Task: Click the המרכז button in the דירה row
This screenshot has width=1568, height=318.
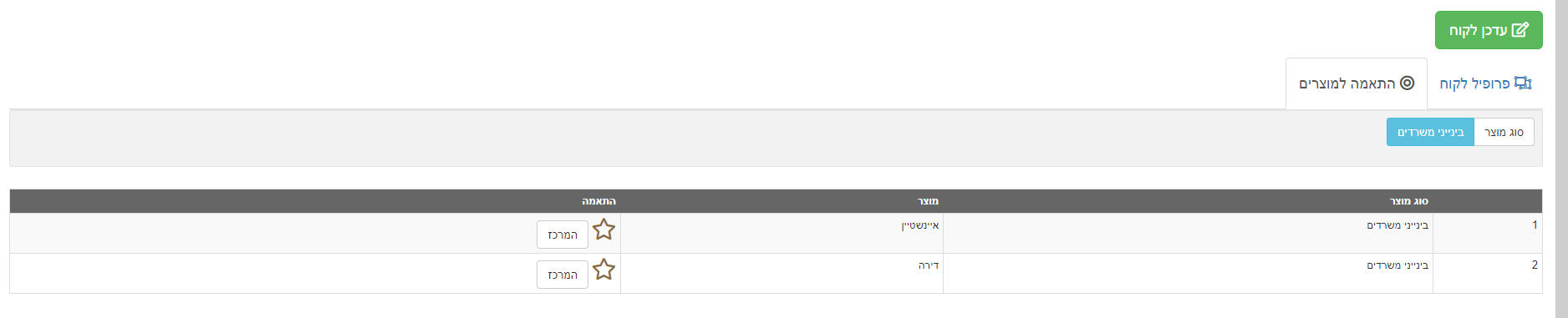Action: [563, 275]
